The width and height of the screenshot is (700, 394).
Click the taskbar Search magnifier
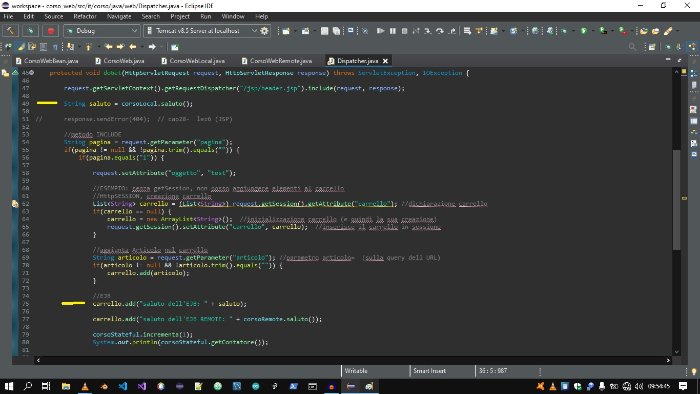[28, 386]
